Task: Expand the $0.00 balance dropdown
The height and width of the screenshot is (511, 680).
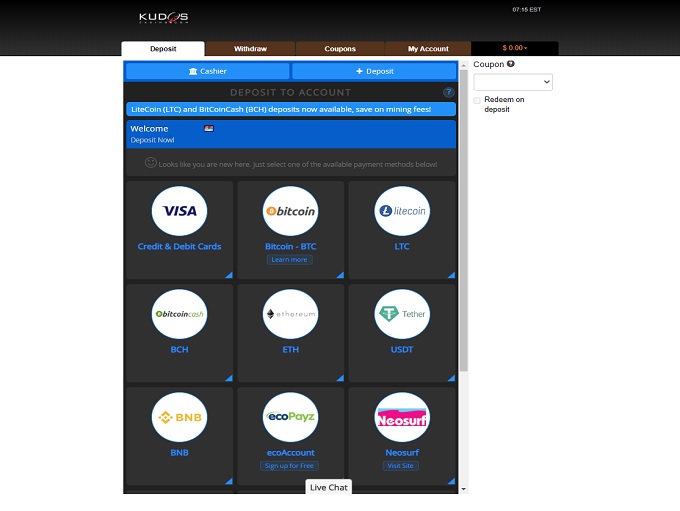Action: click(x=515, y=48)
